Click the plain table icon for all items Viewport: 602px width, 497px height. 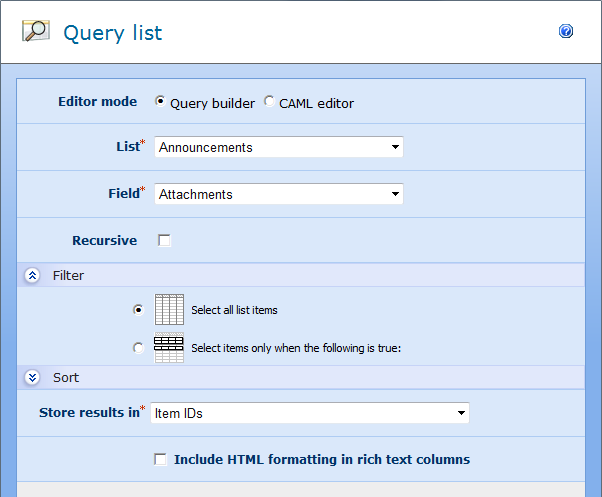click(x=169, y=309)
